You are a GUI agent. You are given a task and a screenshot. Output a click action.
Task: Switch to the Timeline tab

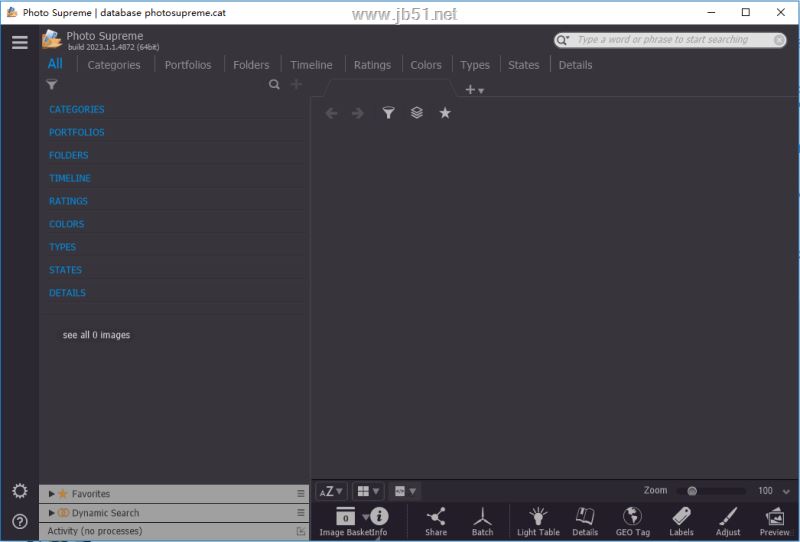pos(311,65)
